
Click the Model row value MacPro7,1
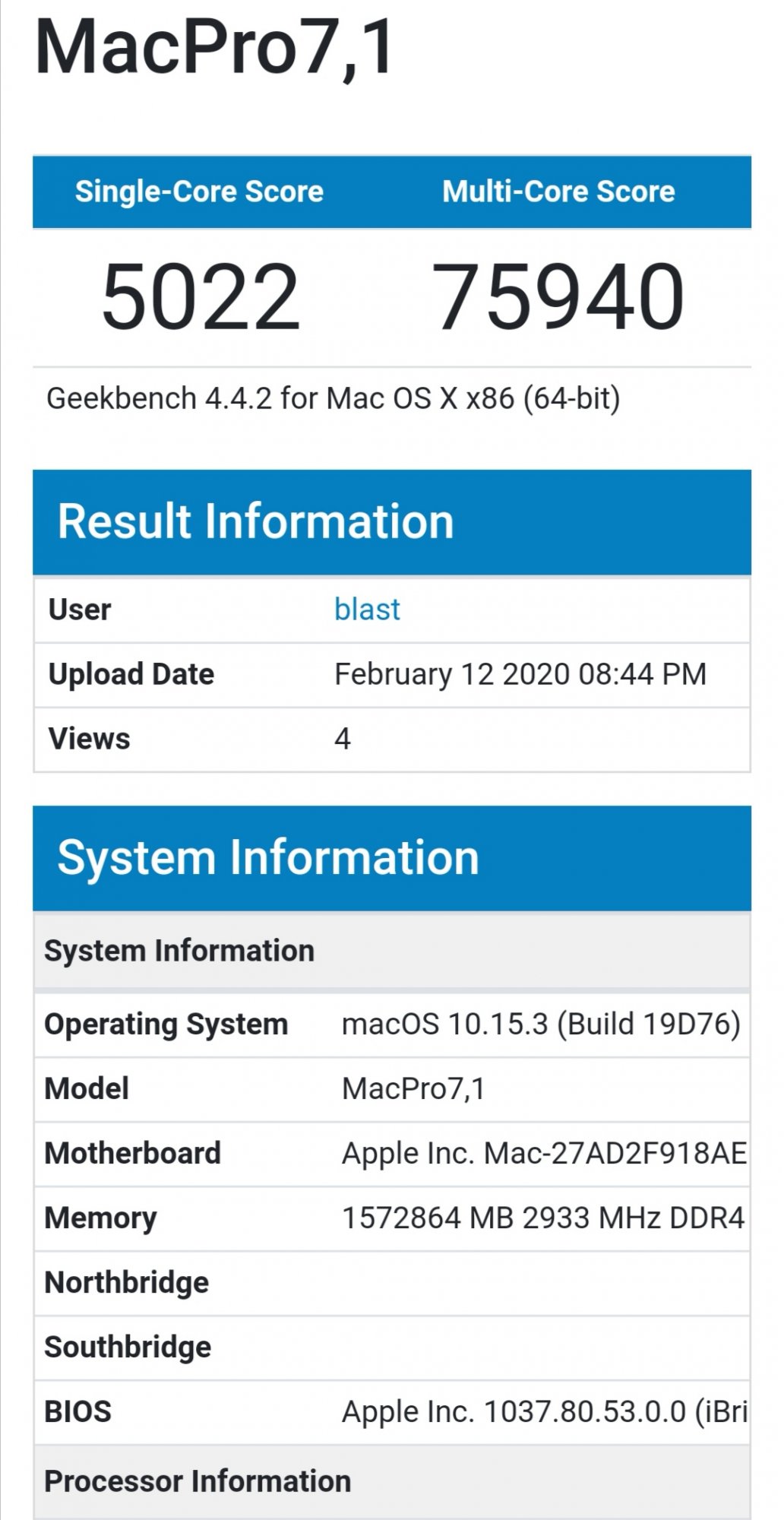click(413, 1088)
